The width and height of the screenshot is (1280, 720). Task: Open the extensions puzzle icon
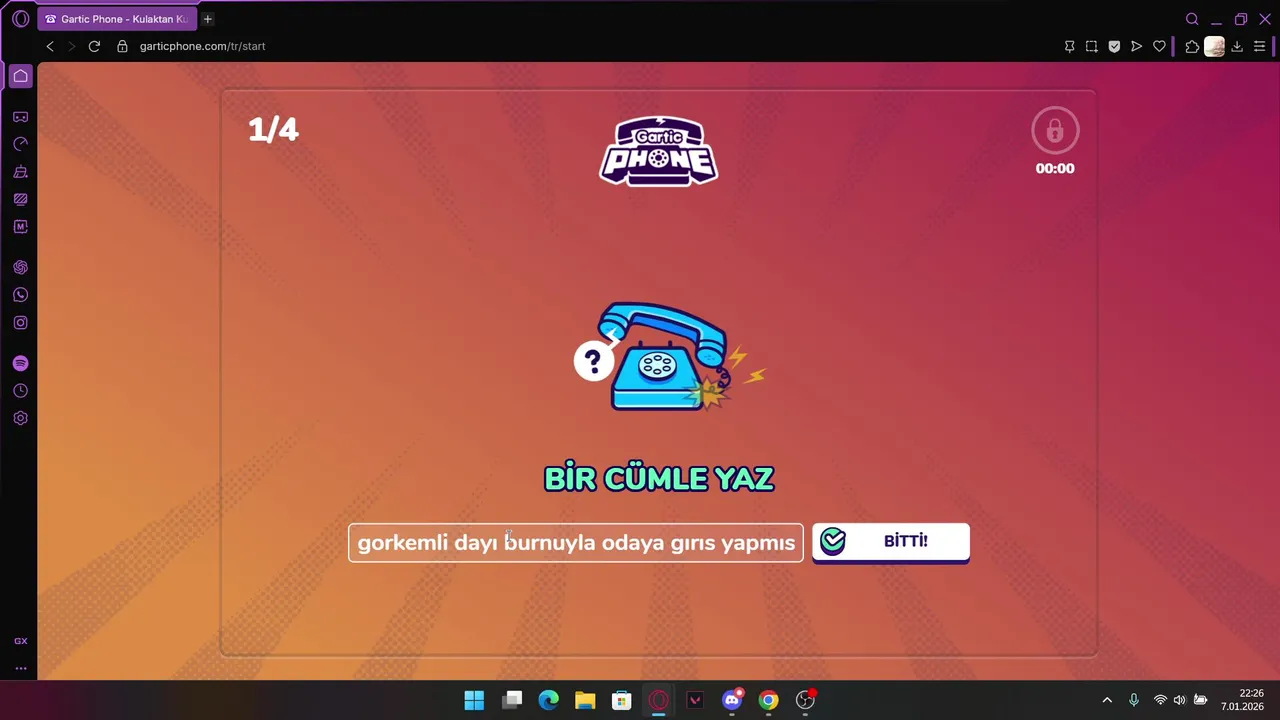click(1192, 46)
